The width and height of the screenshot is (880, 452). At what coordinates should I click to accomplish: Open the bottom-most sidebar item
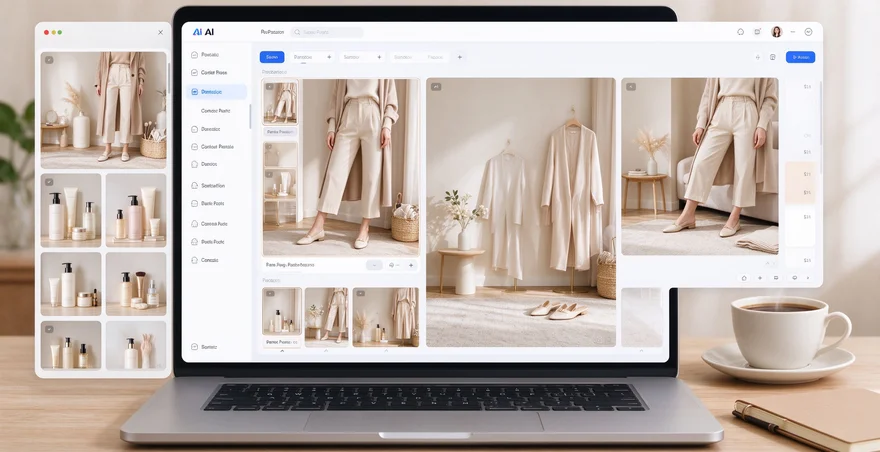click(205, 348)
